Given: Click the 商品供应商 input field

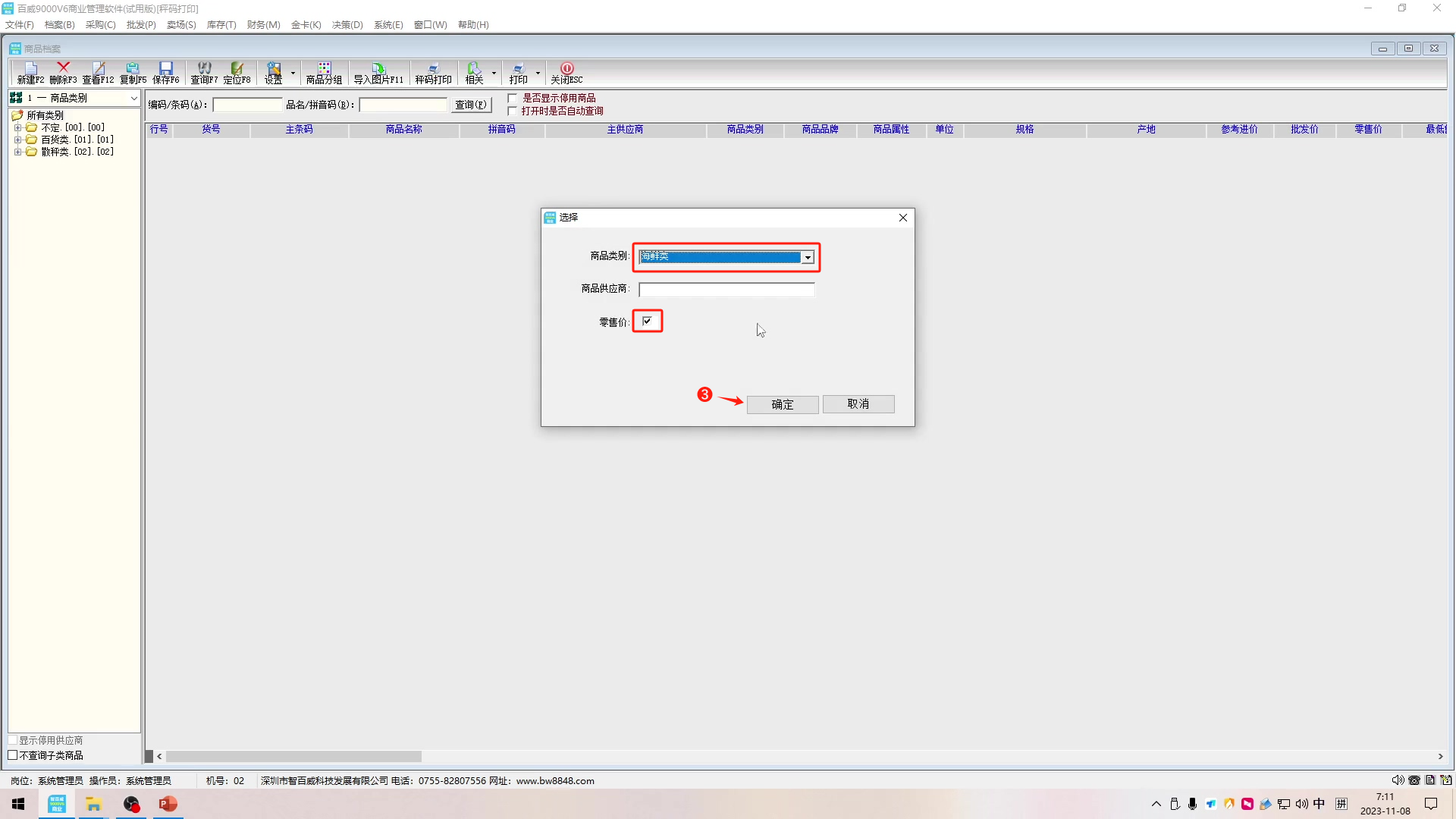Looking at the screenshot, I should (726, 290).
